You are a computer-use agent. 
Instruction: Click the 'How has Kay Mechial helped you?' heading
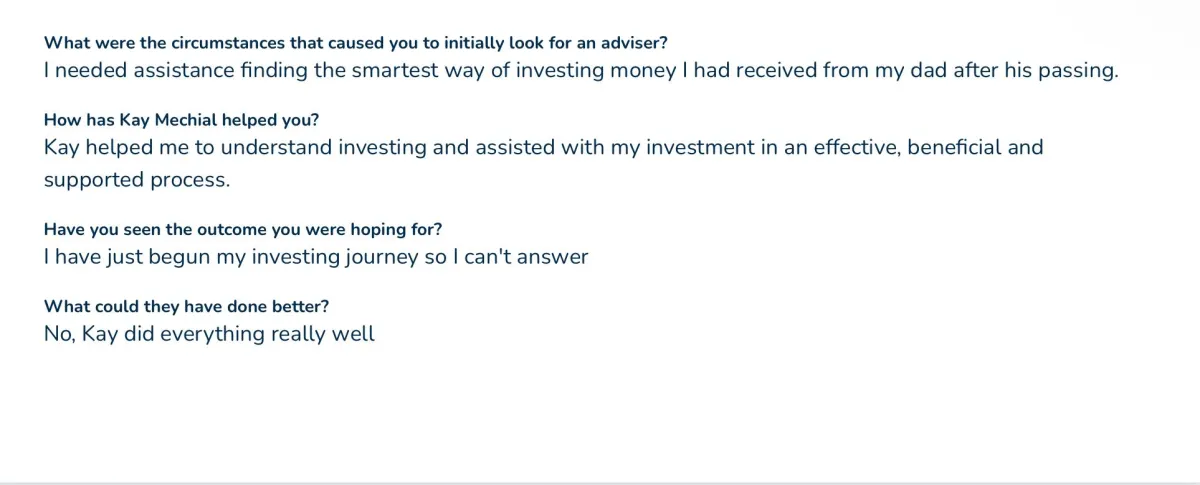coord(182,120)
